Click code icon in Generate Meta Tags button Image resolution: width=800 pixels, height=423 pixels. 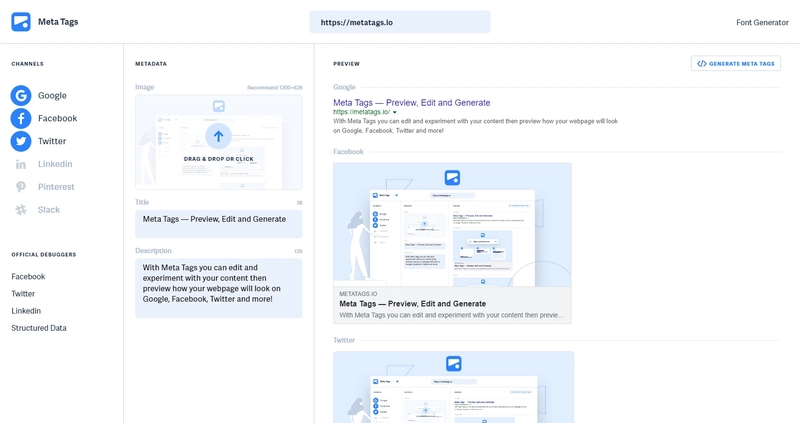(x=702, y=64)
